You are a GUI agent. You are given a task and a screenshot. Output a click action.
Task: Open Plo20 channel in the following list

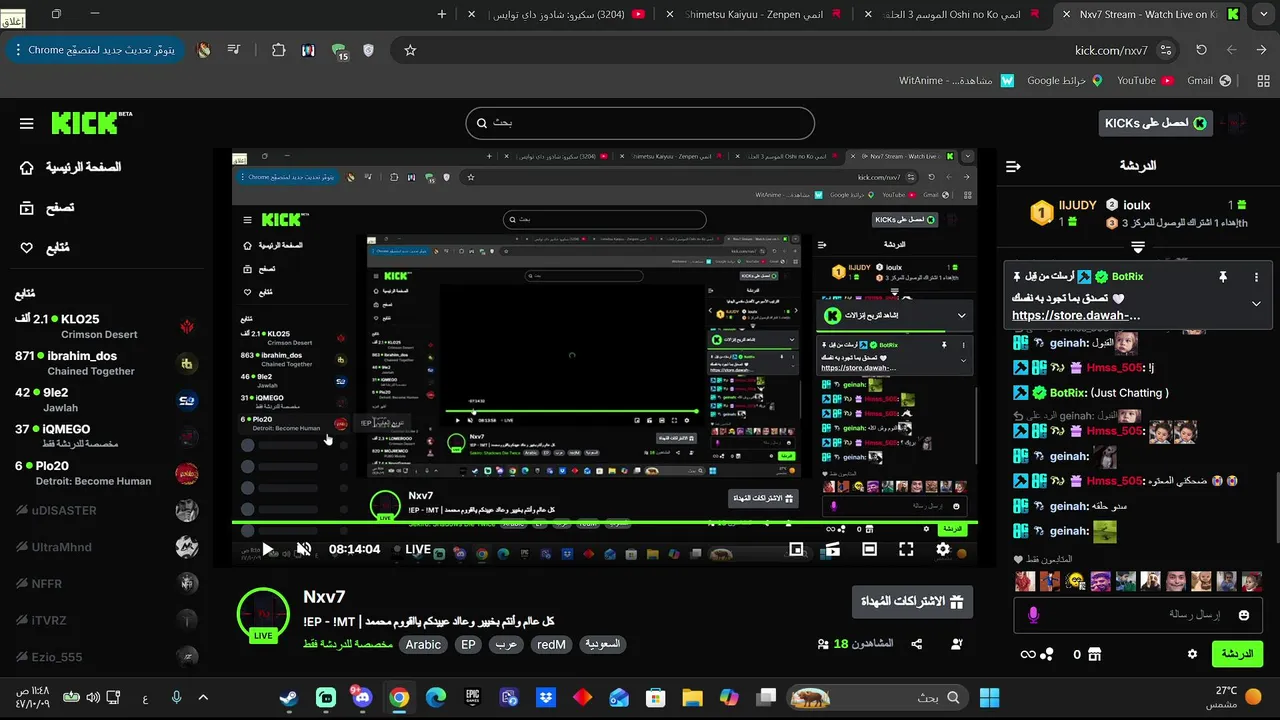(106, 473)
